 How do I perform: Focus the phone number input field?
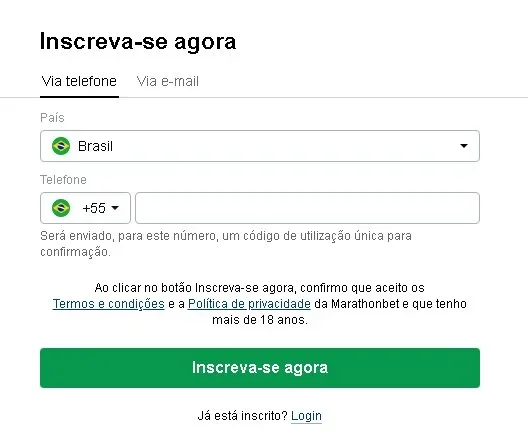307,208
